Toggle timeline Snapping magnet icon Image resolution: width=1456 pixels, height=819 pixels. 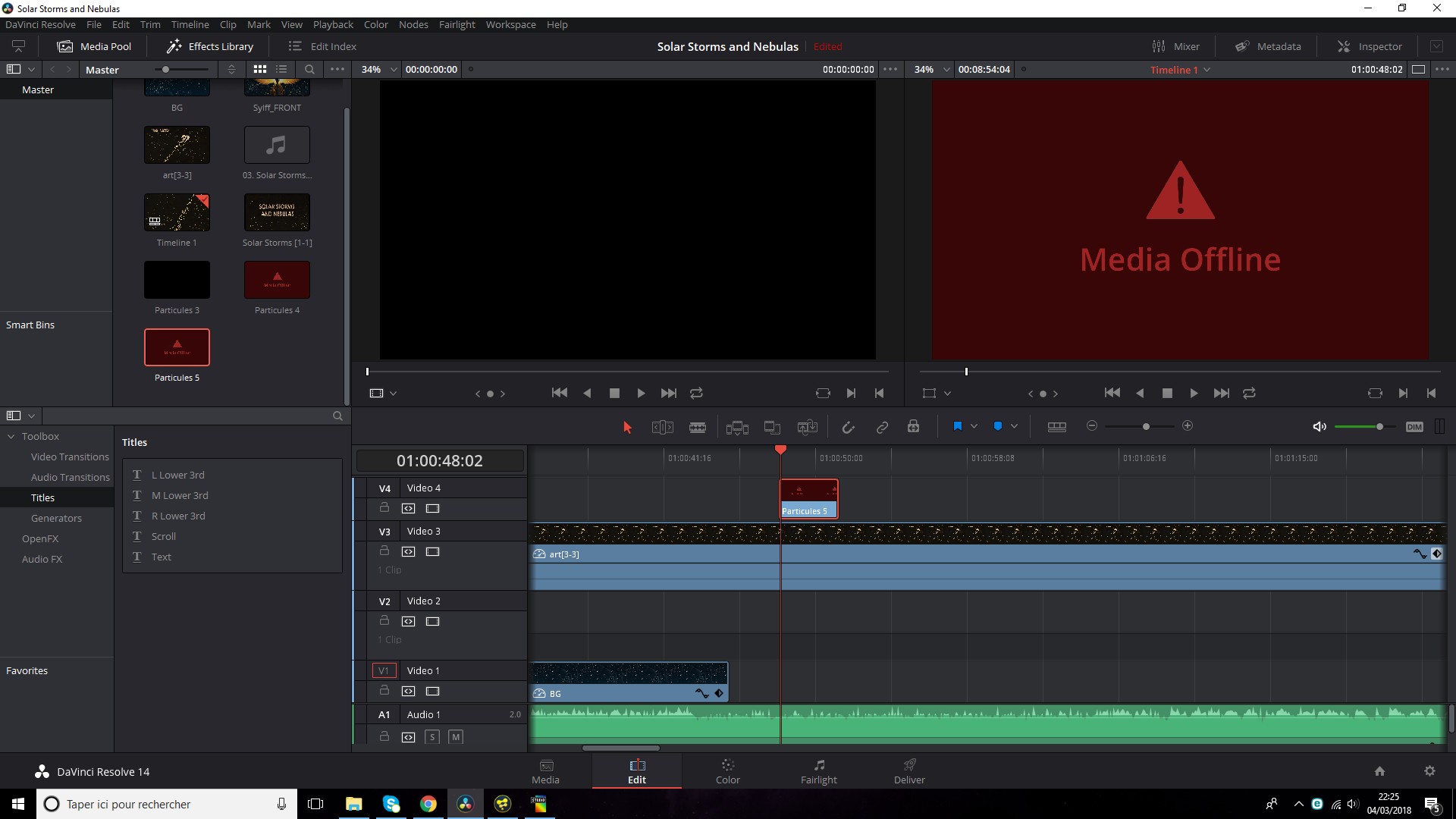tap(848, 427)
